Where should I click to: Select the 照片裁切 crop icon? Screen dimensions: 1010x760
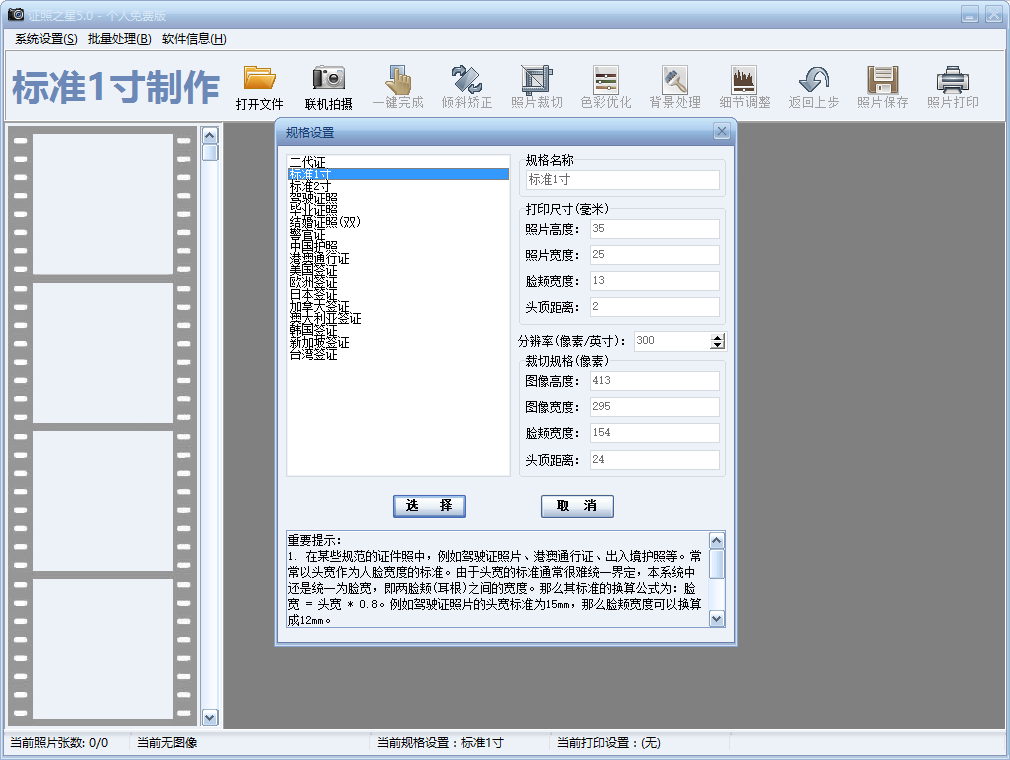[537, 79]
